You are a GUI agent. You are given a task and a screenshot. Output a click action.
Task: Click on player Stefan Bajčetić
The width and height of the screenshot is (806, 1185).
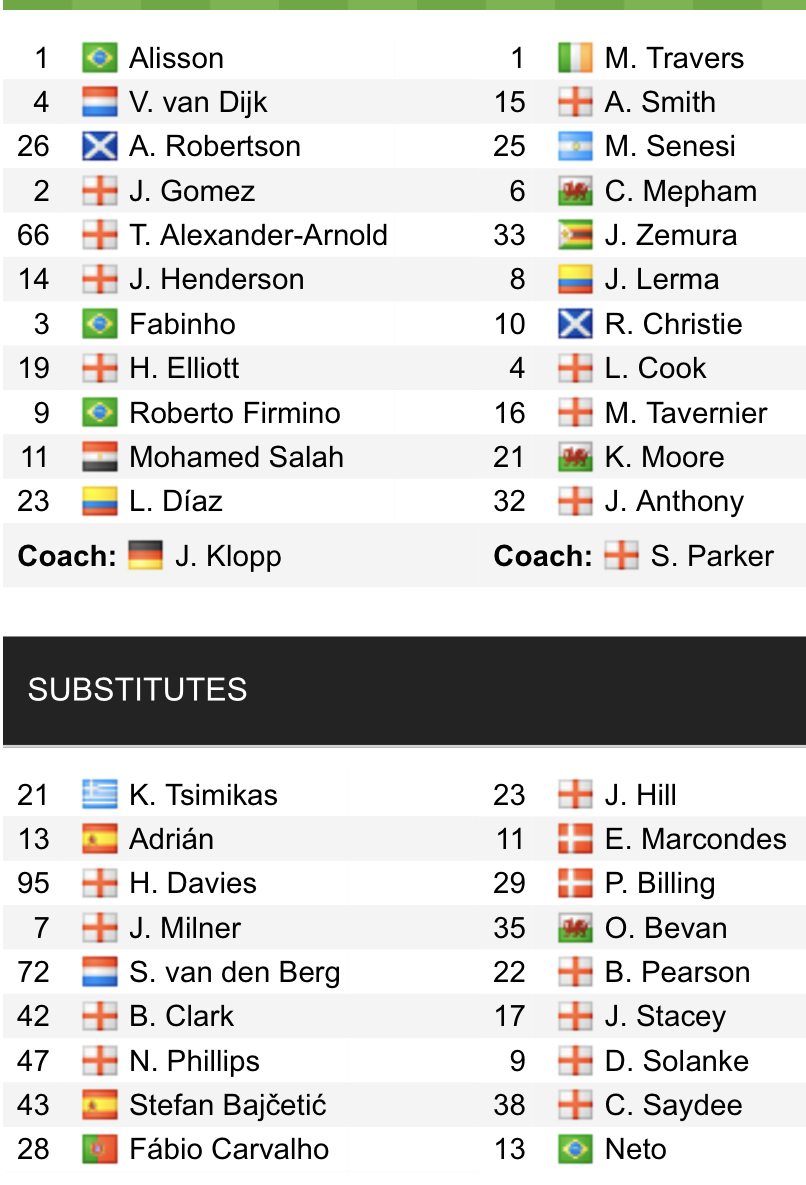click(x=228, y=1105)
